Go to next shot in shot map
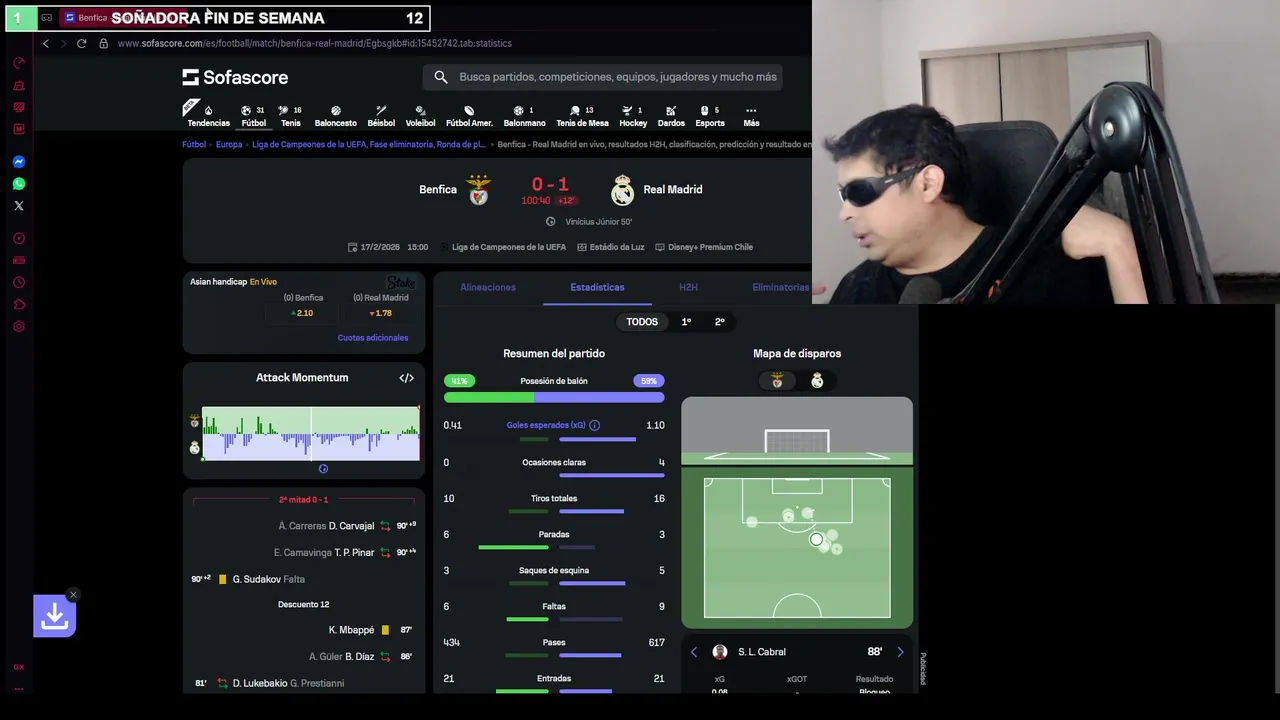The image size is (1280, 720). point(900,652)
